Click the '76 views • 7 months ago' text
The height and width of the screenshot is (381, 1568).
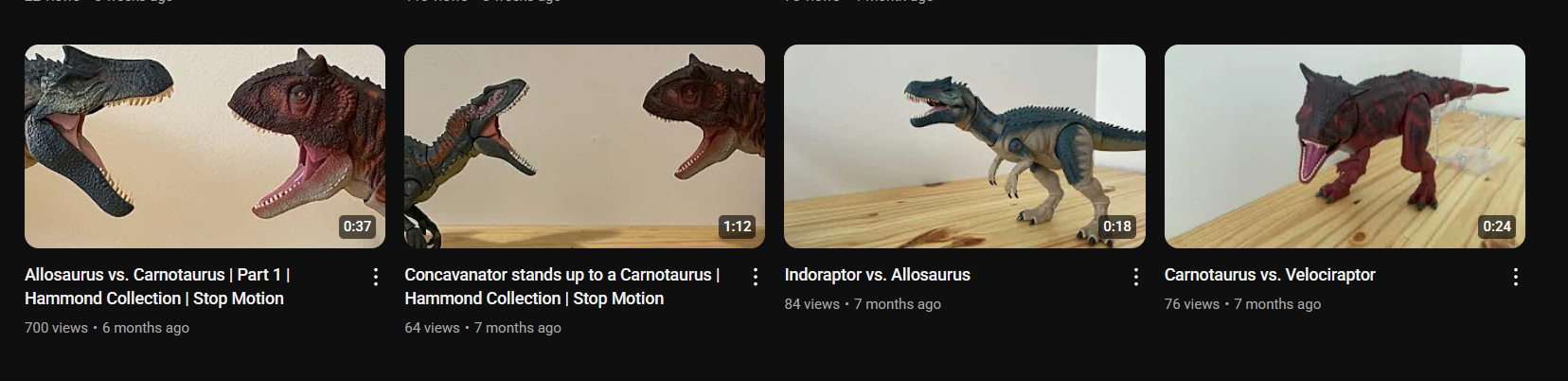(x=1242, y=304)
